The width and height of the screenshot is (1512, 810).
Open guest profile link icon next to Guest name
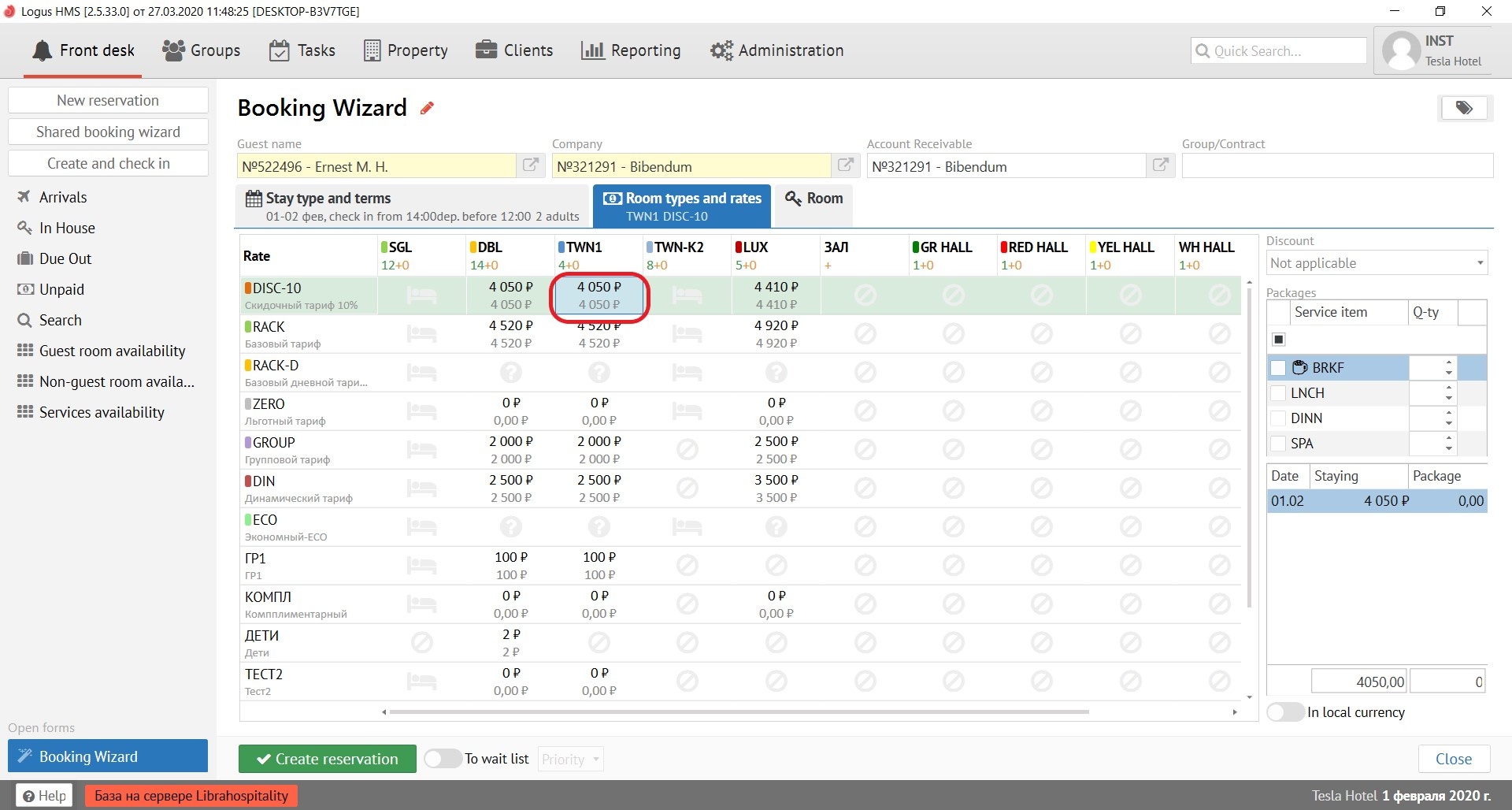(531, 165)
